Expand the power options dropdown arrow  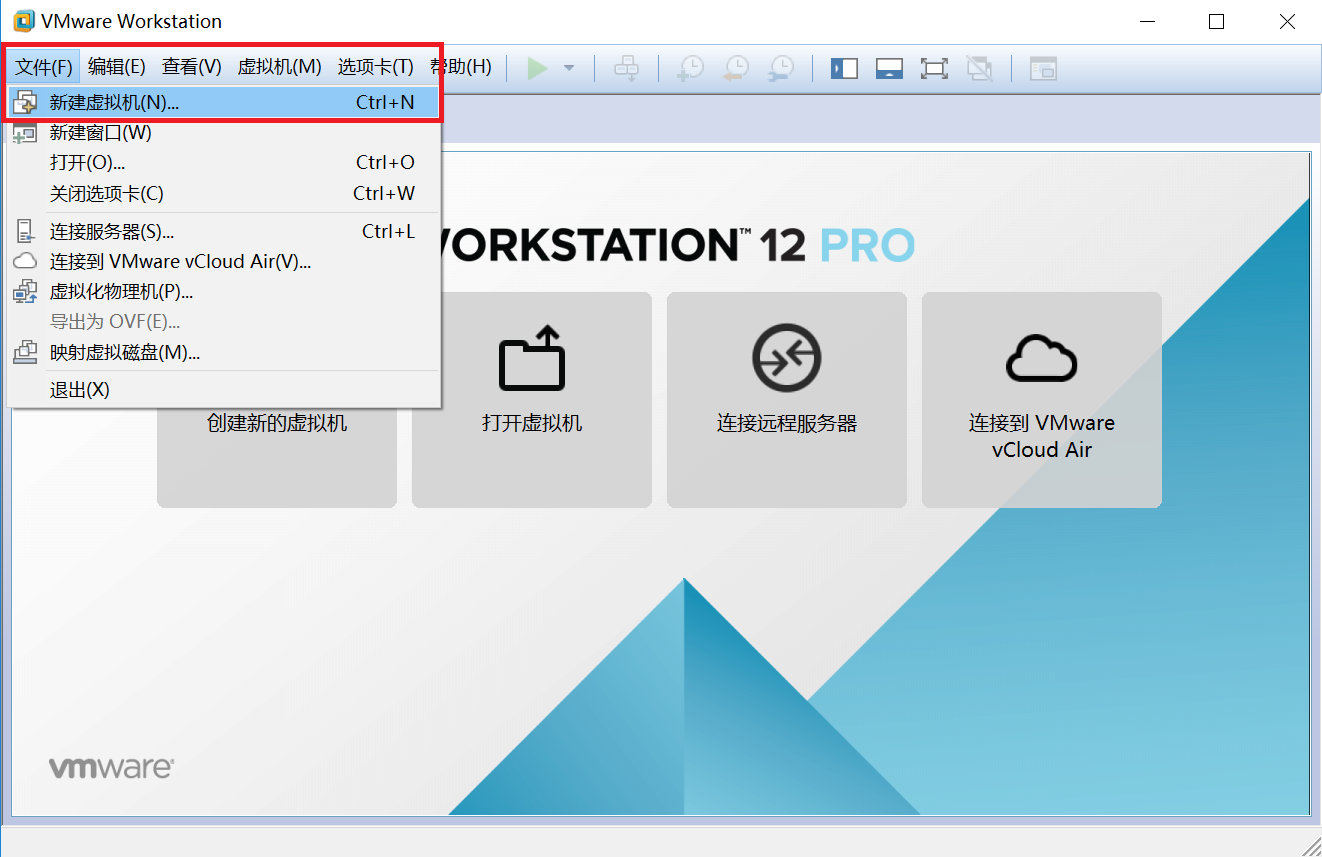(x=569, y=68)
